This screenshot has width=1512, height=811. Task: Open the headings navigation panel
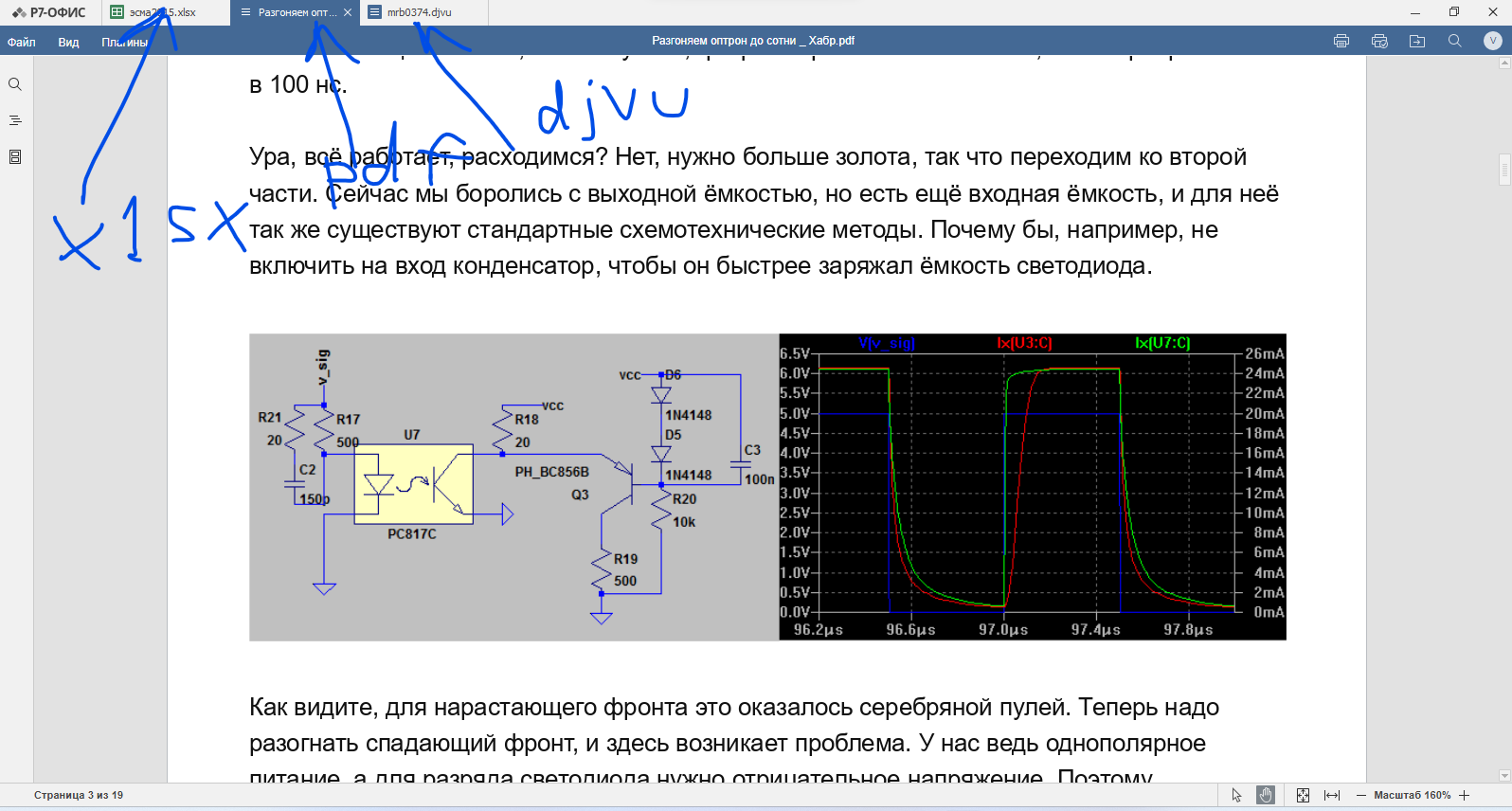pyautogui.click(x=15, y=120)
